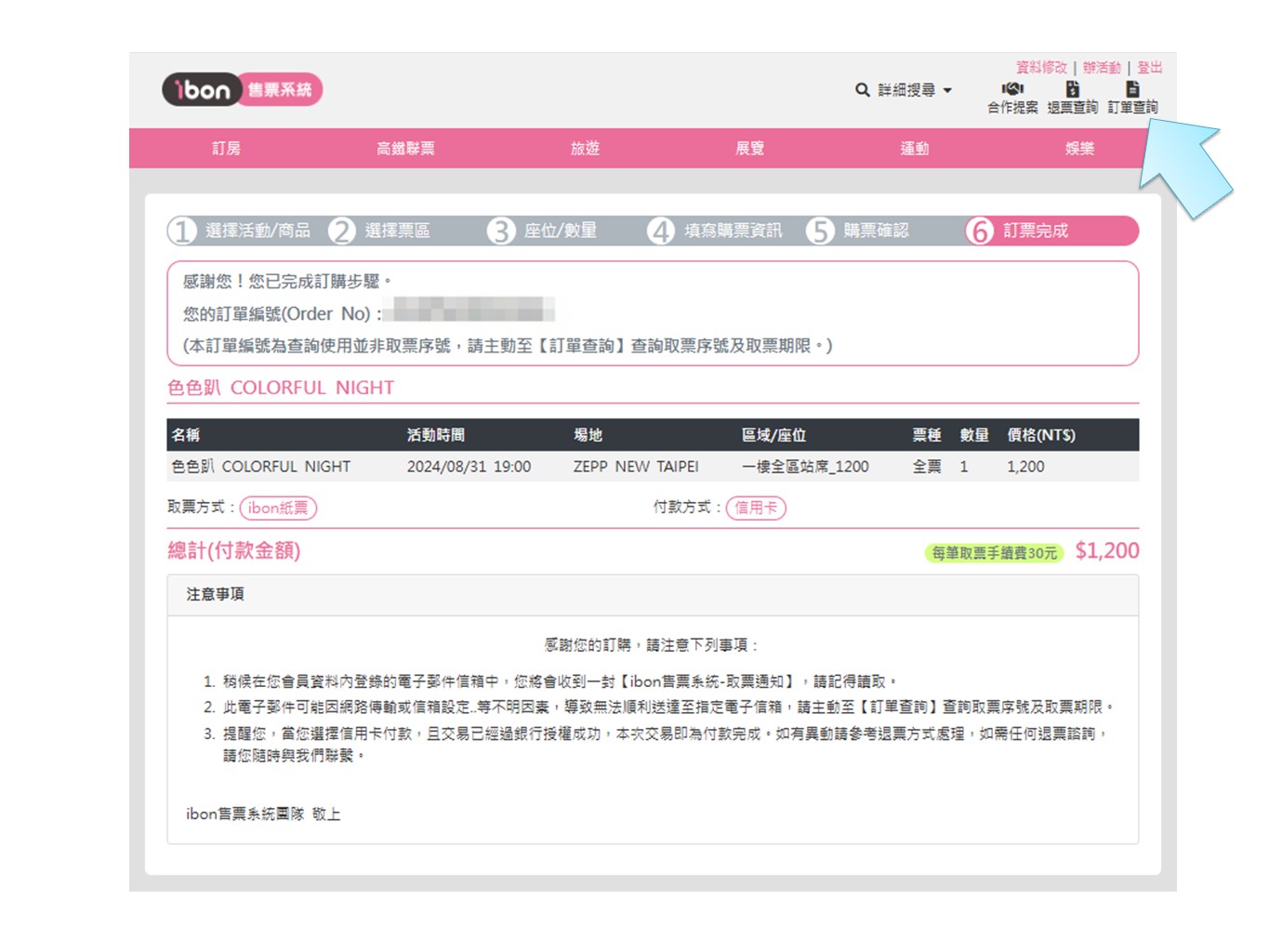Select the 娛樂 menu item
This screenshot has width=1269, height=952.
tap(1079, 149)
